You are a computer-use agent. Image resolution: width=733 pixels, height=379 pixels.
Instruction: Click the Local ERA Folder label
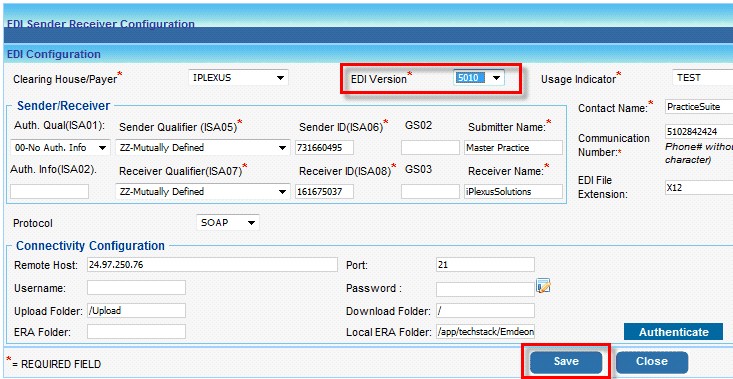[388, 332]
